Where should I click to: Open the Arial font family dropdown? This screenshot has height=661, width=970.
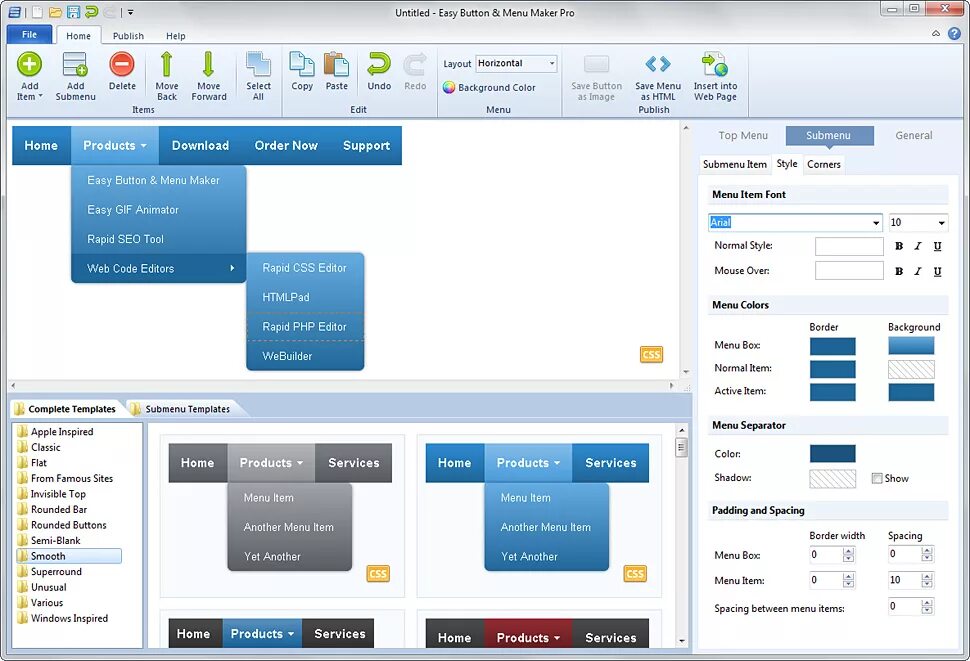tap(876, 223)
